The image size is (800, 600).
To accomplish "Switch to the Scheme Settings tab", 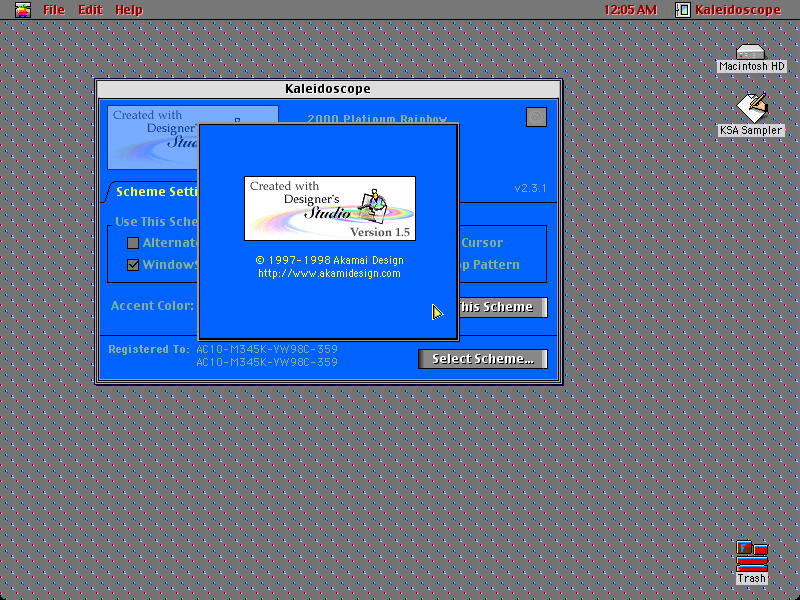I will pyautogui.click(x=153, y=192).
